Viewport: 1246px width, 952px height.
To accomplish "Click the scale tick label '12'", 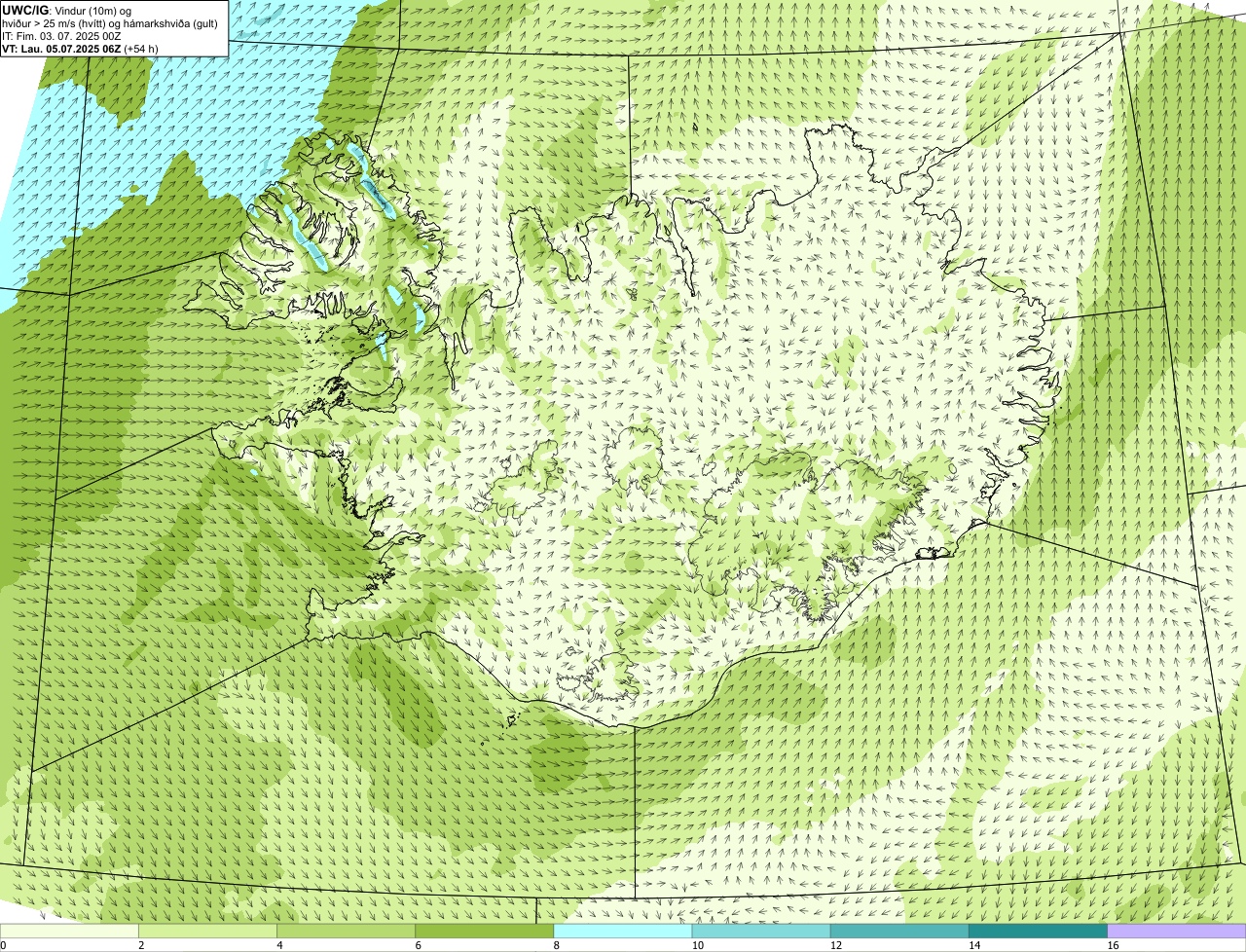I will [x=835, y=945].
